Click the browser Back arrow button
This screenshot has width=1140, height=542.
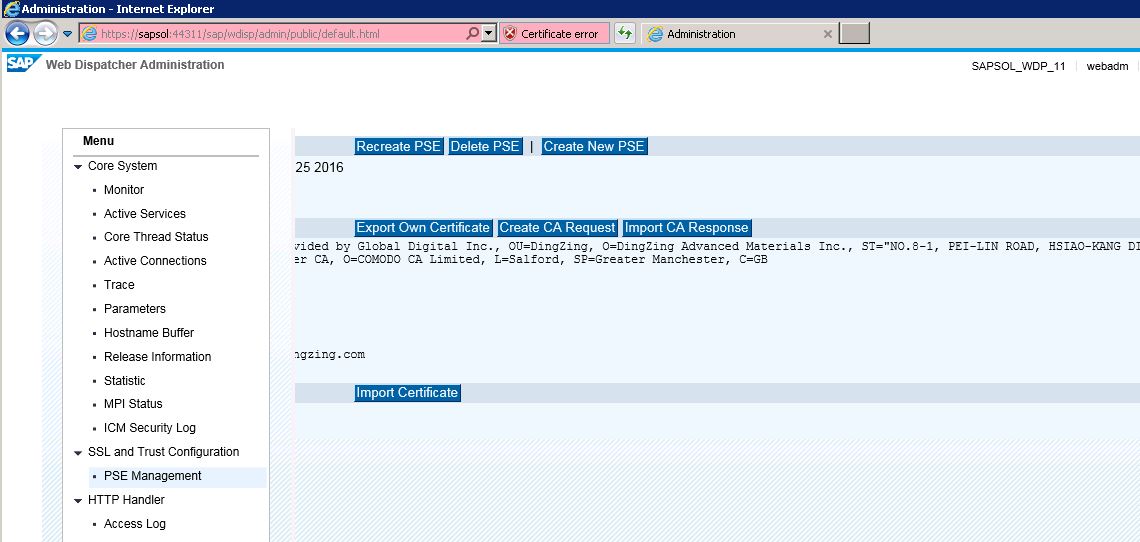click(x=17, y=33)
